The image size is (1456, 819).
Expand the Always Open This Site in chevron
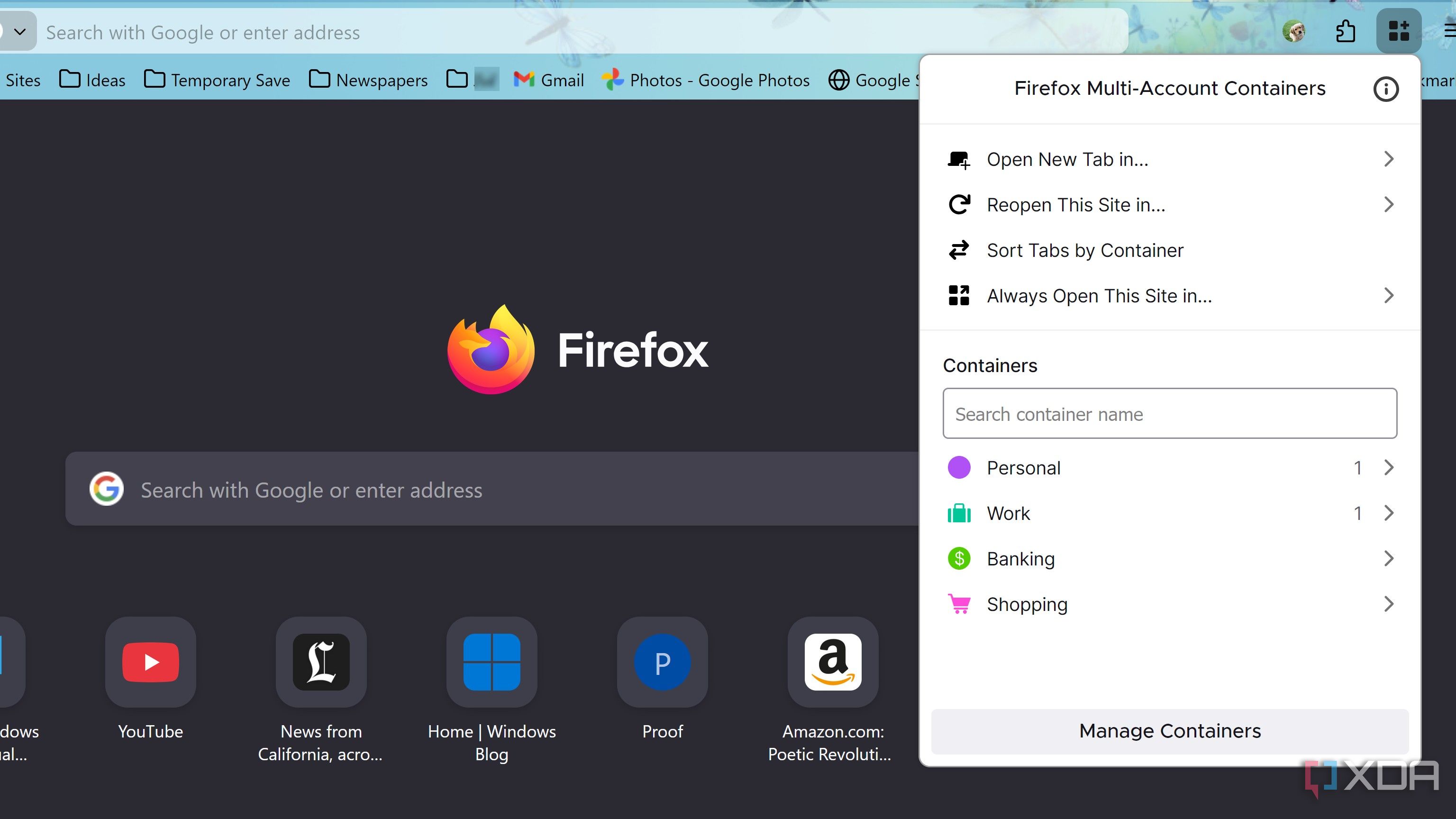[x=1389, y=295]
